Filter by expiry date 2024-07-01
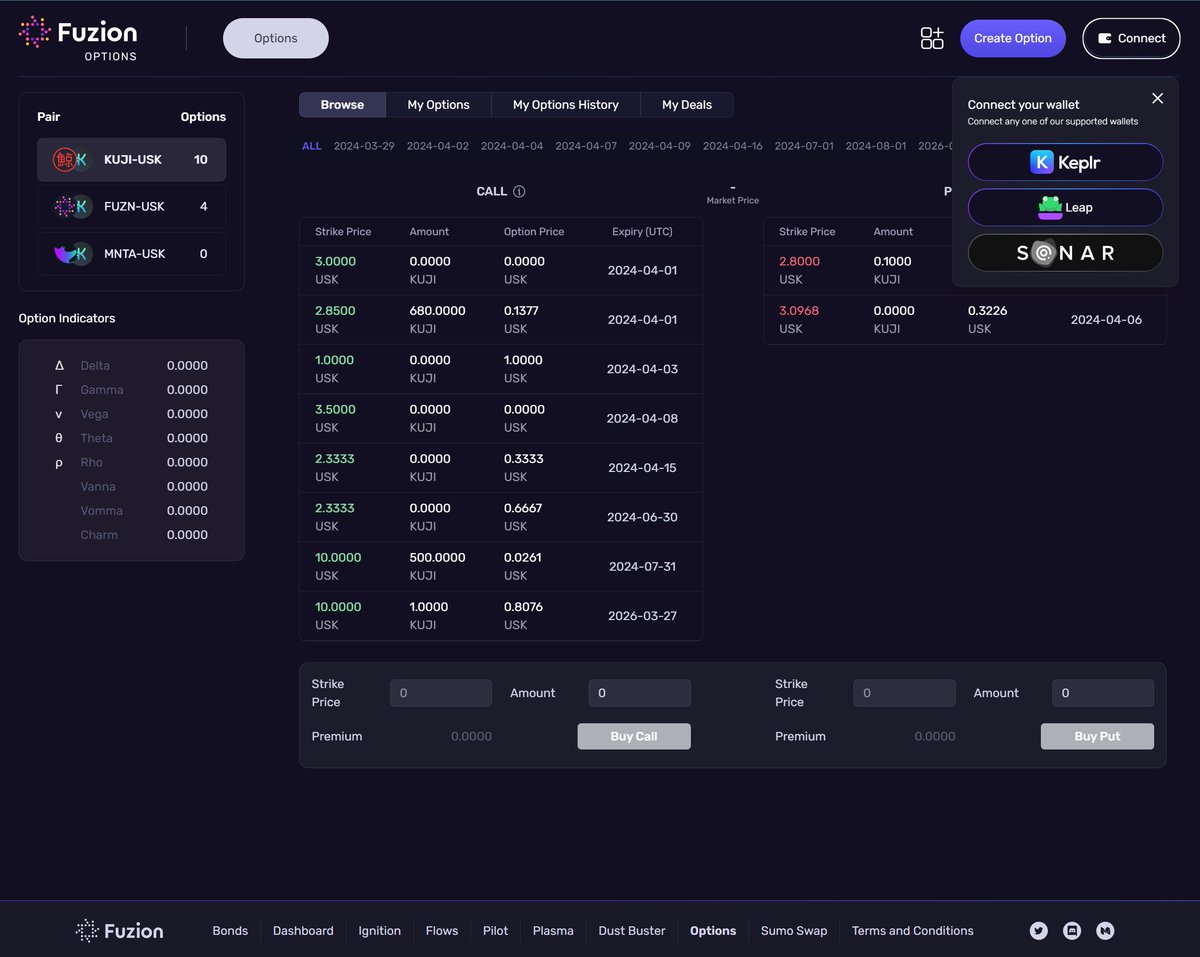Screen dimensions: 1200x957 (804, 146)
